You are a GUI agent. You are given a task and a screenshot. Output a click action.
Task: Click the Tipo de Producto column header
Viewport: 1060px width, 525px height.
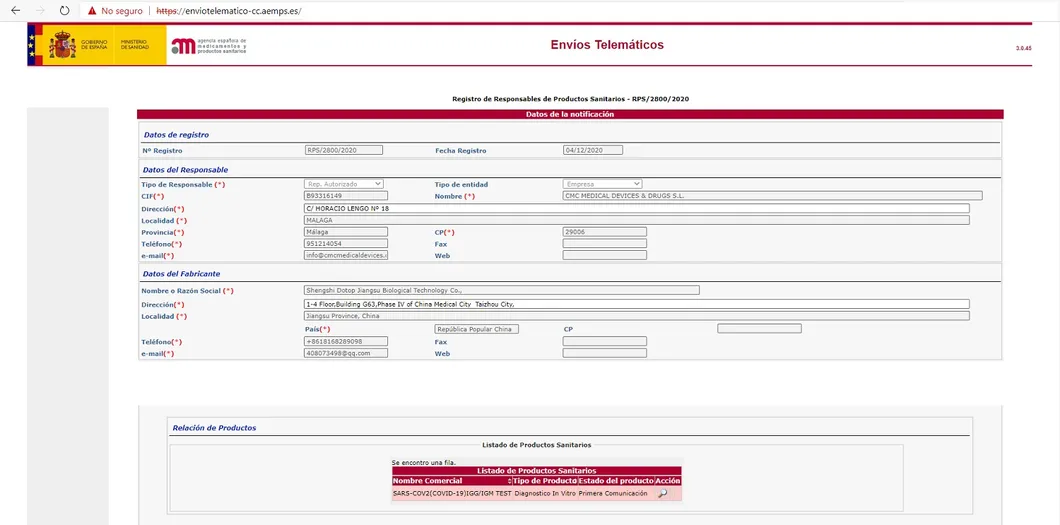(544, 481)
